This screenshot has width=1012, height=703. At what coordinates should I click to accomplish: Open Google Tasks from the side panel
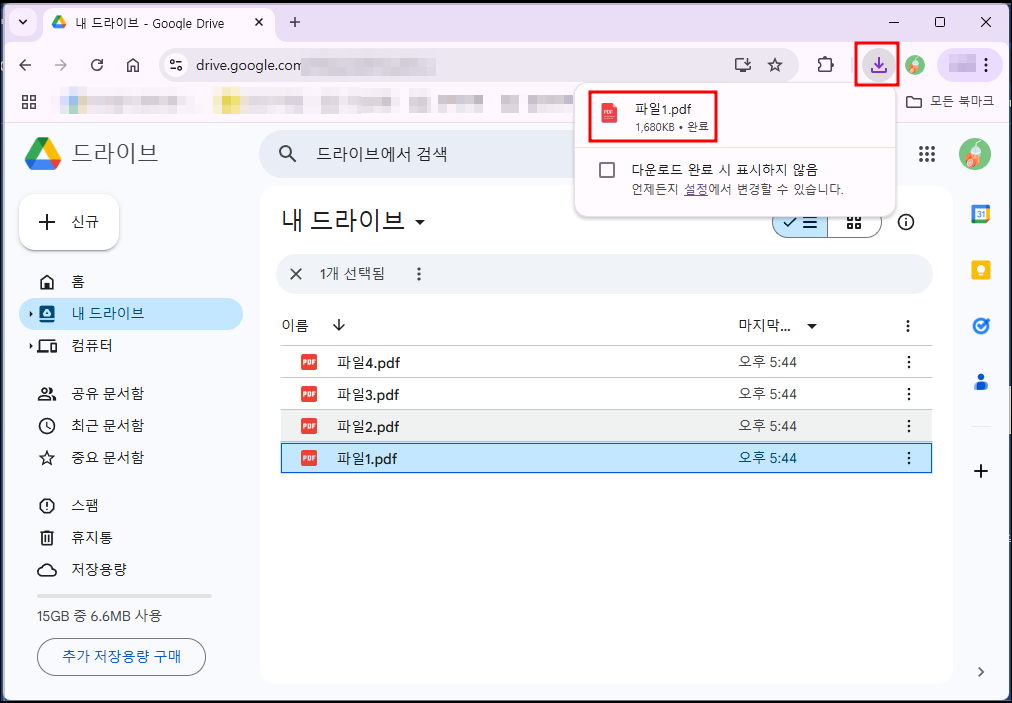click(x=981, y=325)
